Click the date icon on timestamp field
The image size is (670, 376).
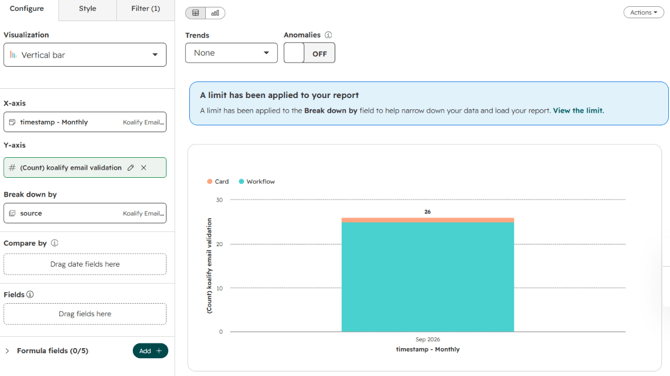click(x=12, y=122)
